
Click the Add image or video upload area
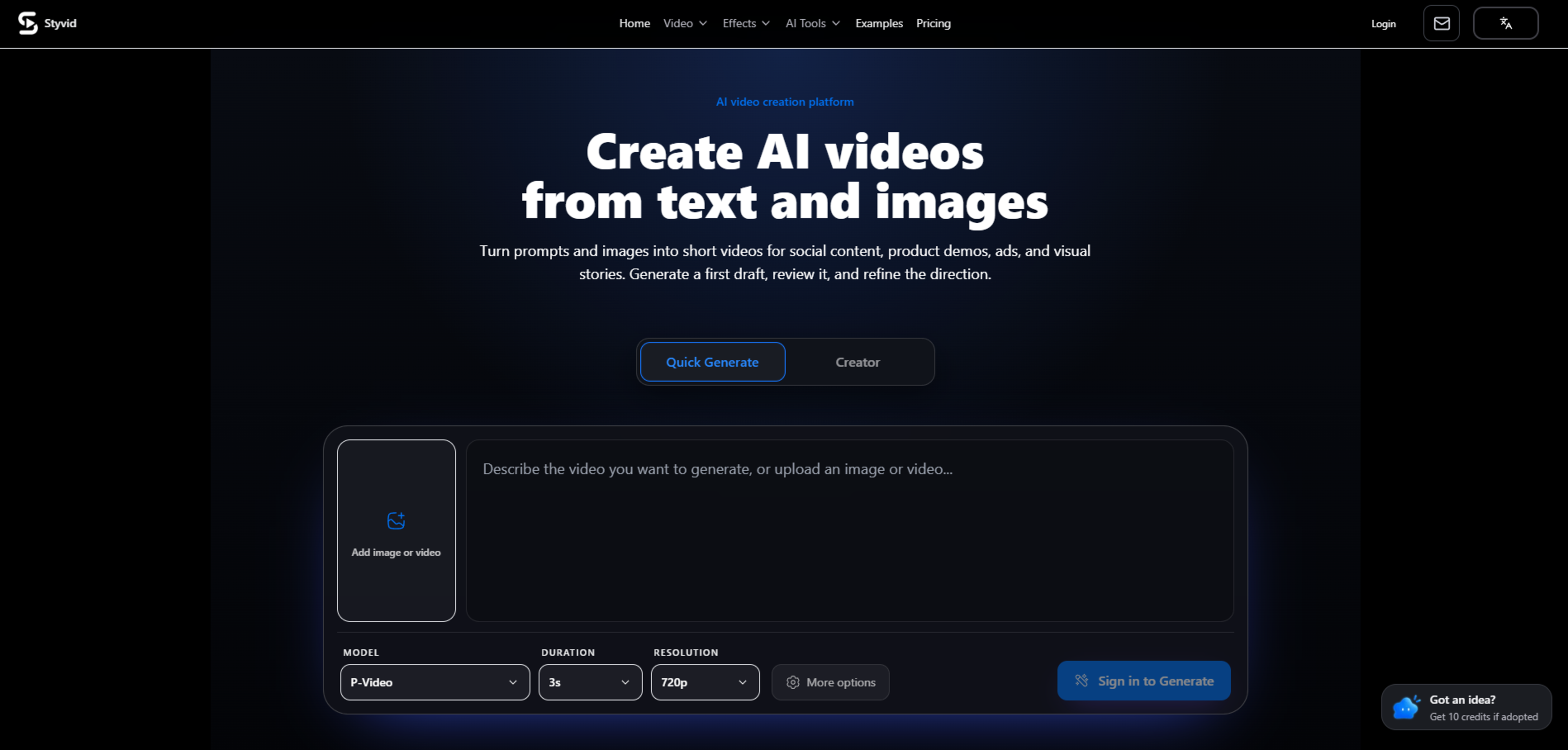(x=396, y=530)
